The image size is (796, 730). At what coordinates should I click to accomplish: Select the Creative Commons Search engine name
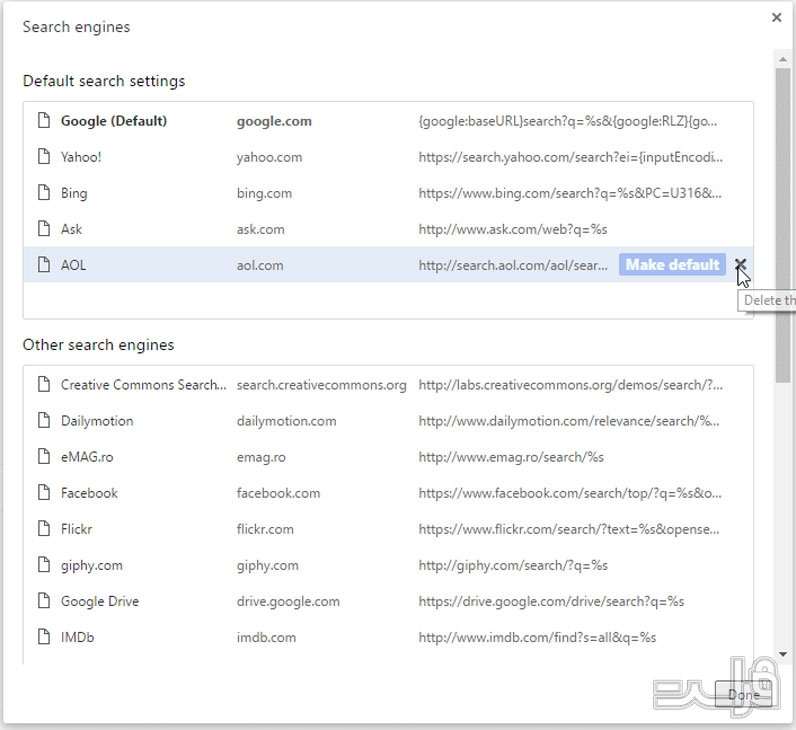coord(144,385)
